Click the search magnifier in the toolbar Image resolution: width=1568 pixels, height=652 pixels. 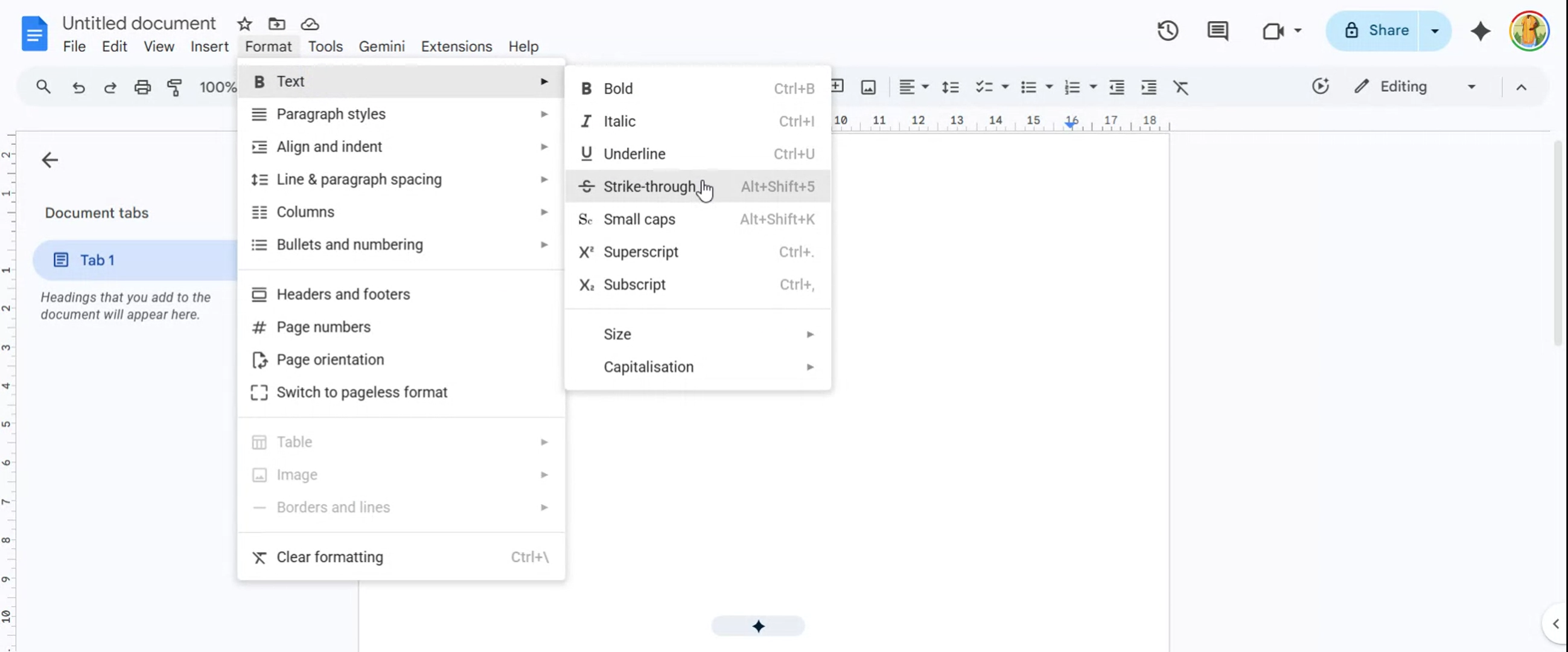43,87
